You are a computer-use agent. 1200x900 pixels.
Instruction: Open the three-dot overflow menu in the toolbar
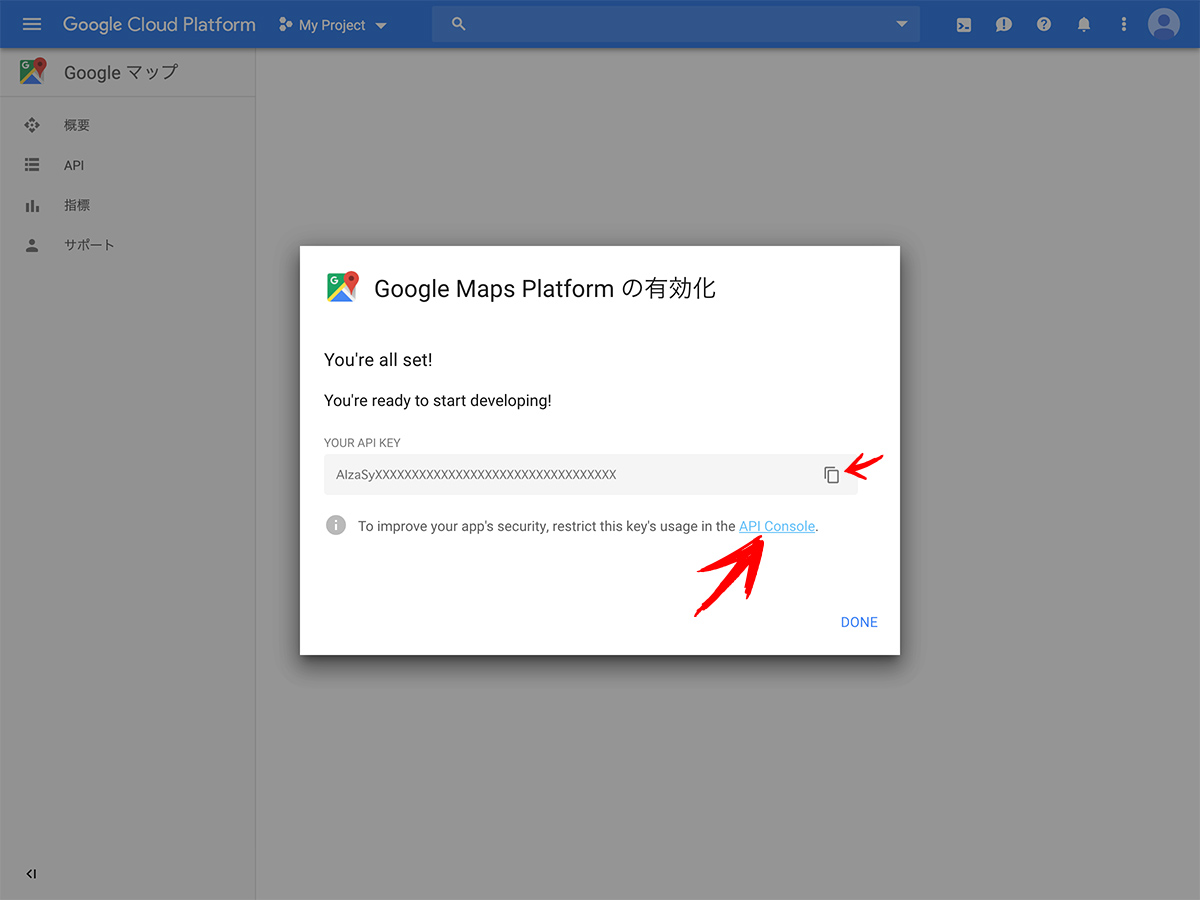point(1123,24)
